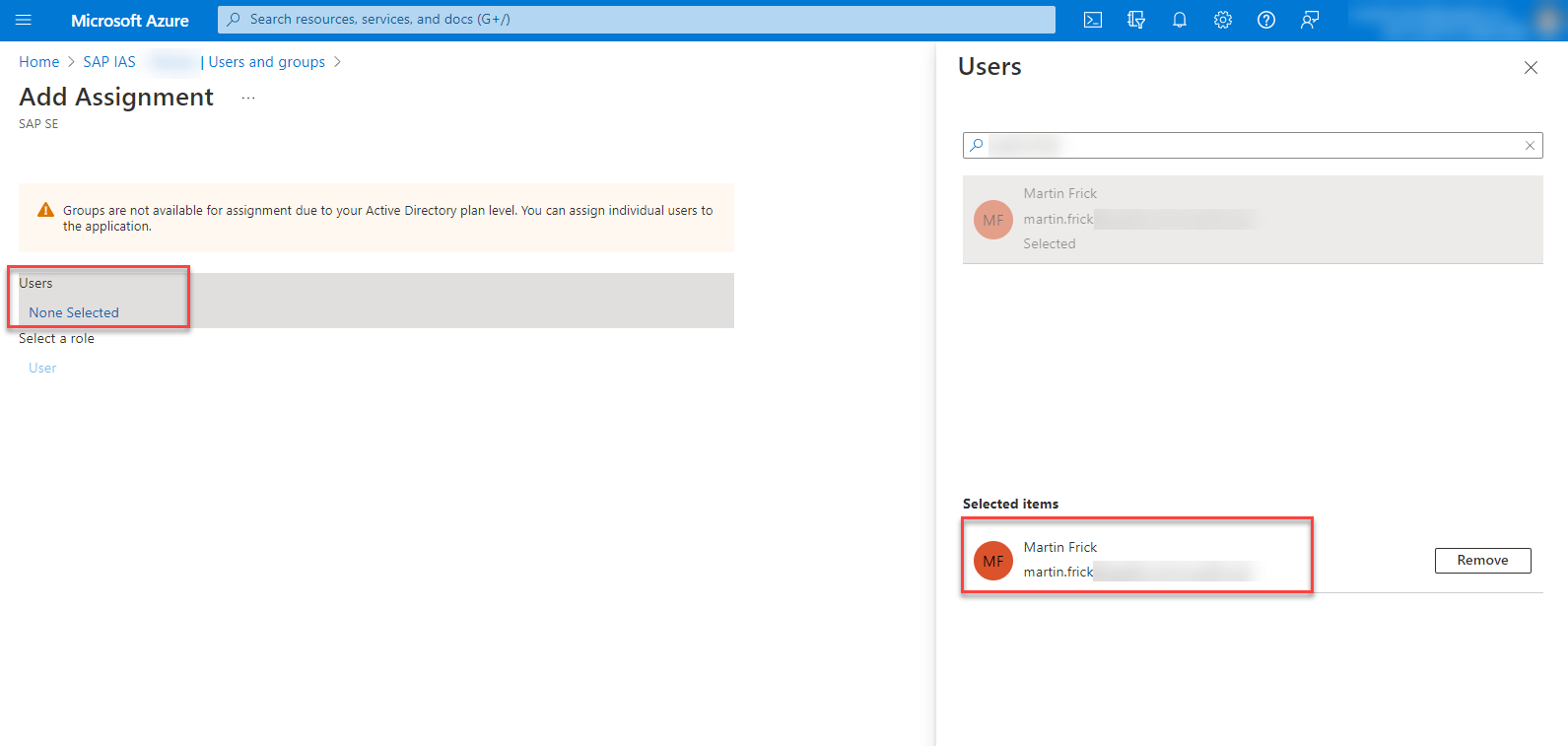Focus the Users panel search field
The image size is (1568, 746).
tap(1253, 145)
